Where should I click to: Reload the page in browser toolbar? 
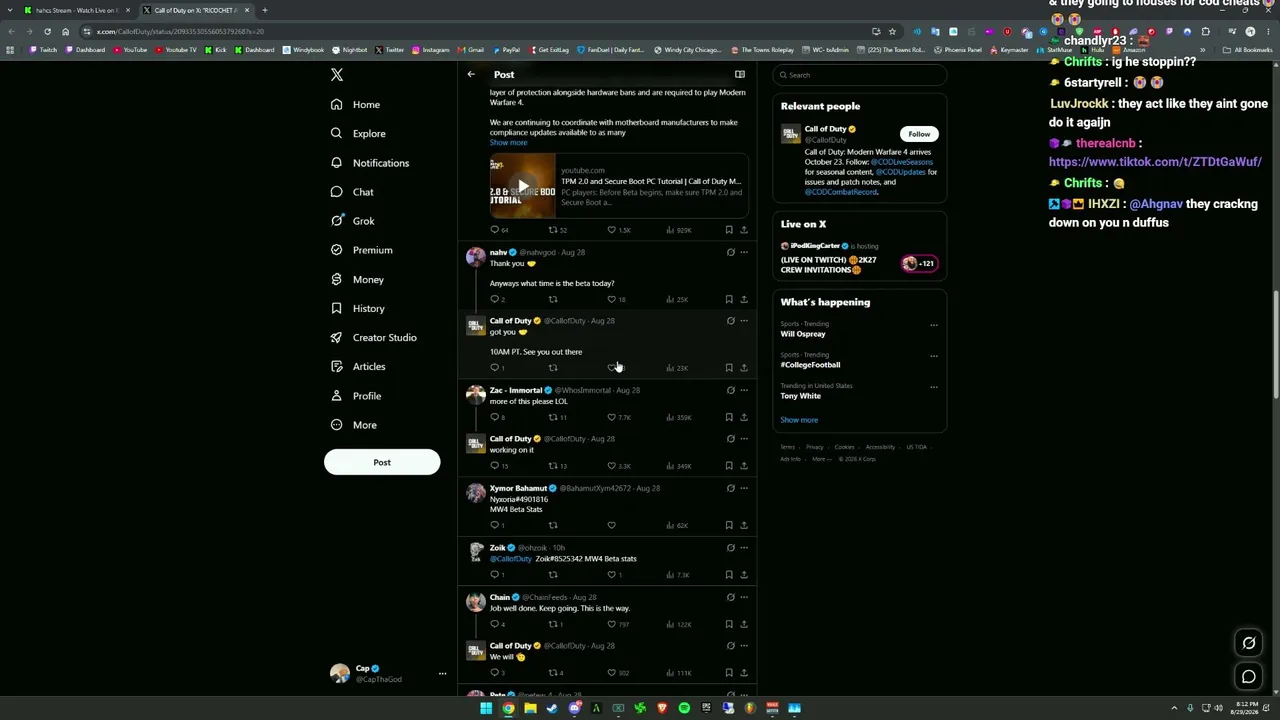coord(47,31)
